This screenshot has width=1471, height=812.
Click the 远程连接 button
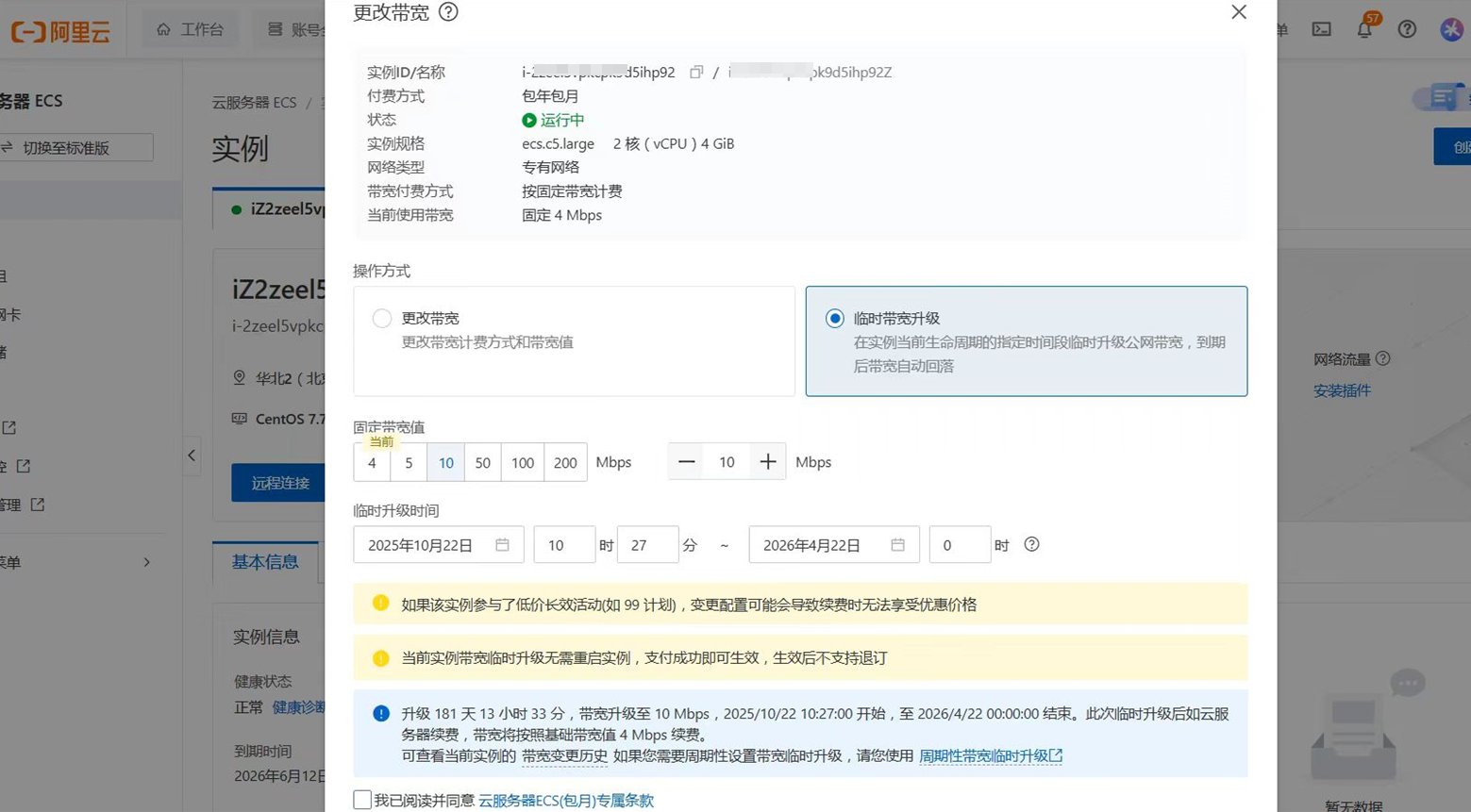click(279, 483)
